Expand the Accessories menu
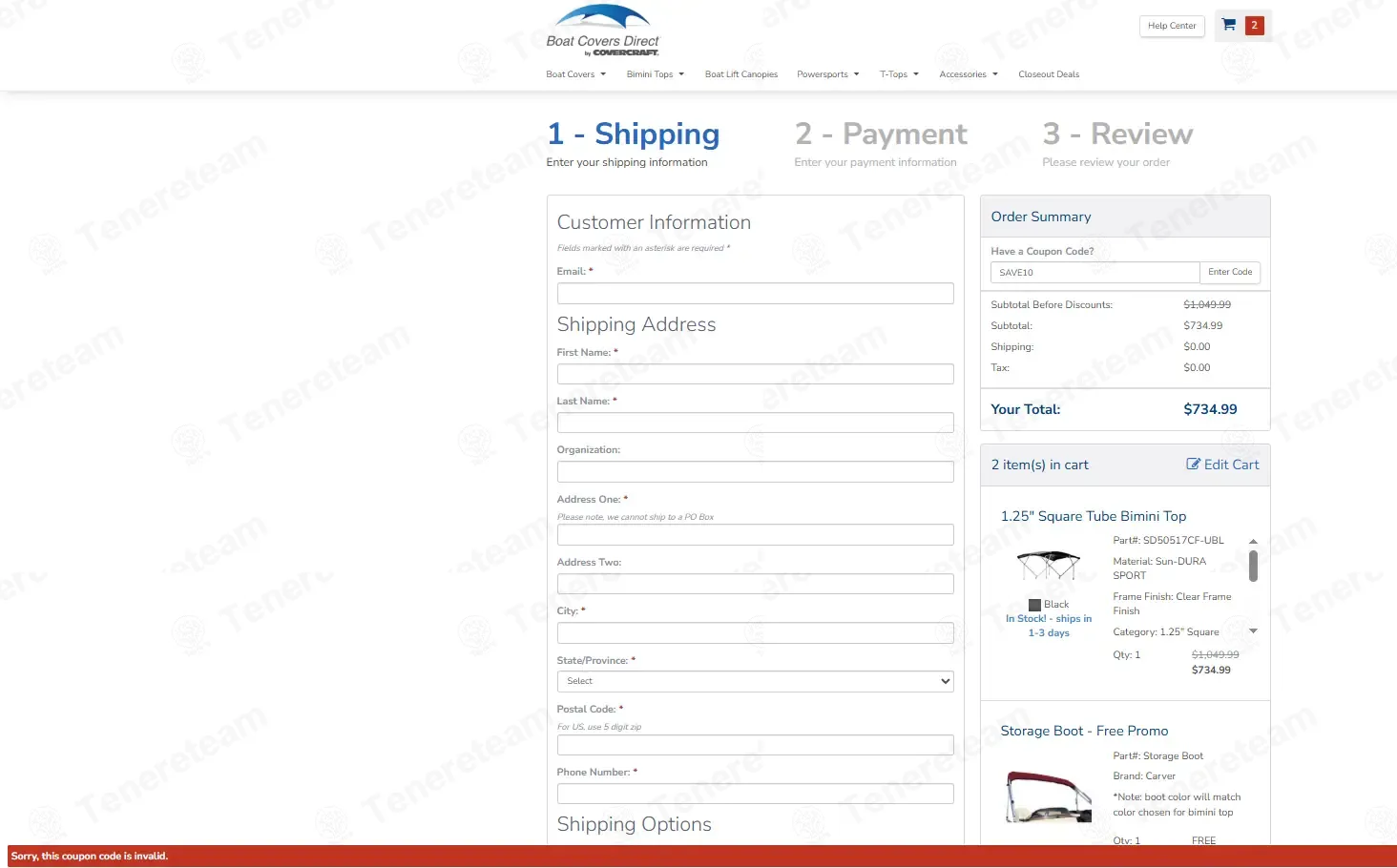 tap(969, 74)
